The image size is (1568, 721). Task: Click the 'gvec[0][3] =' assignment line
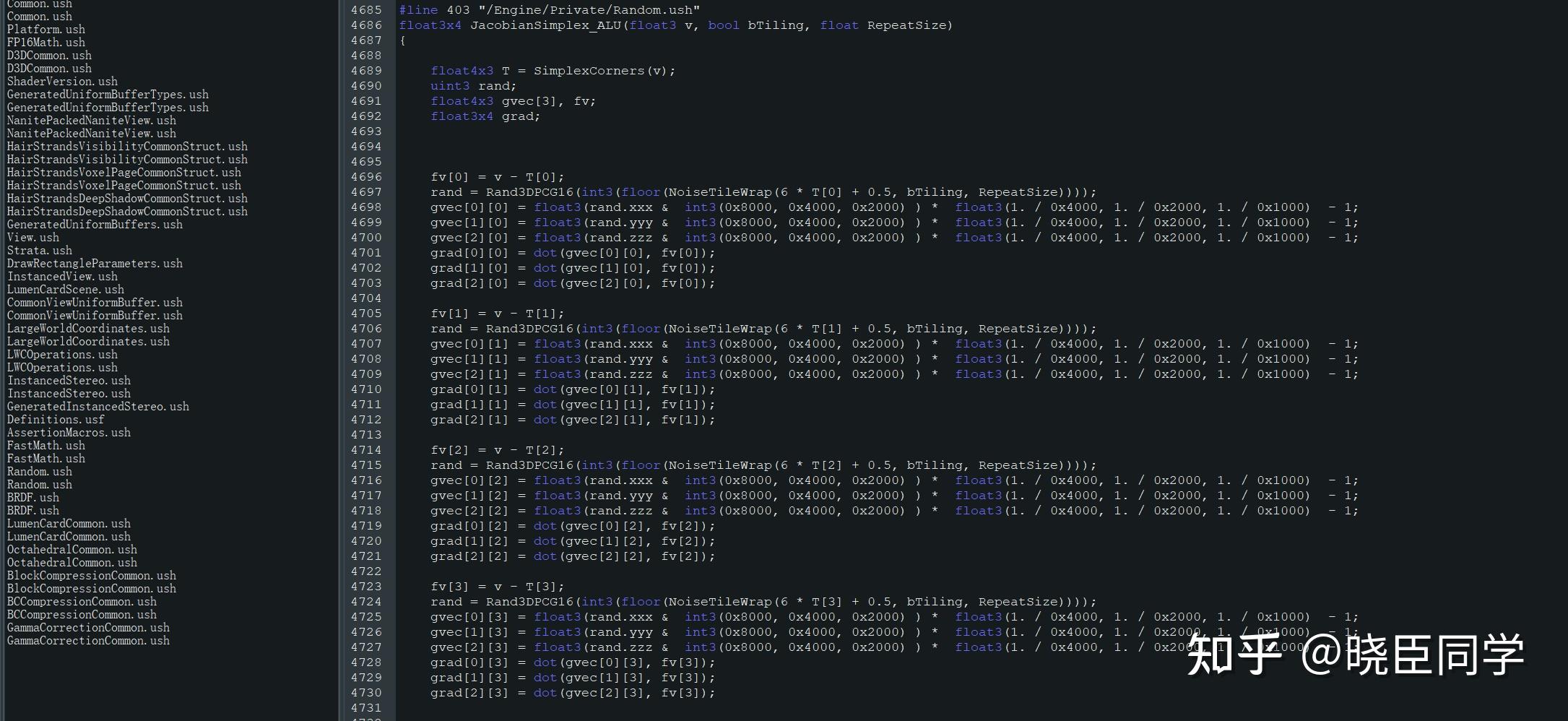895,617
